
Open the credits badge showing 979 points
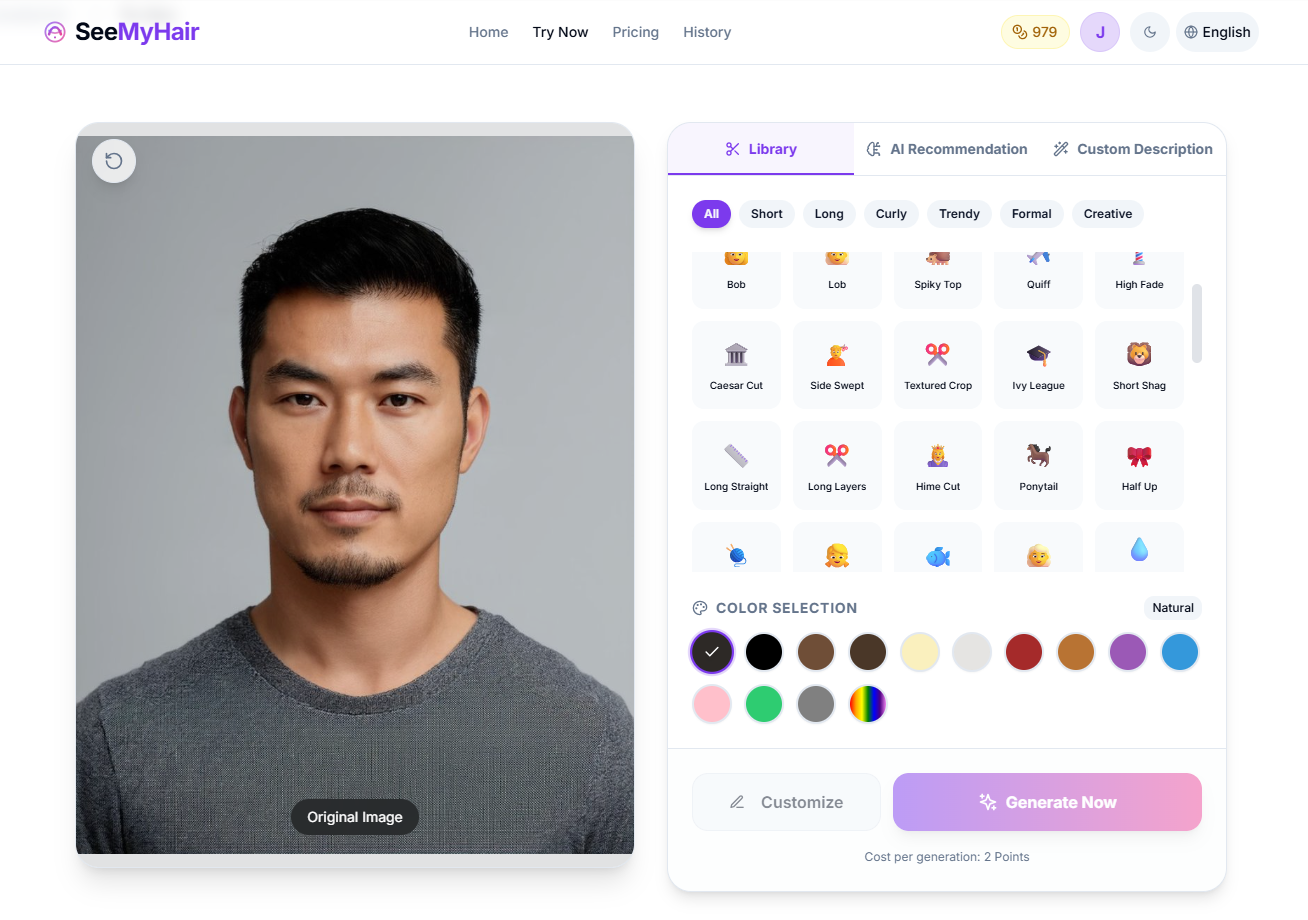[x=1035, y=31]
